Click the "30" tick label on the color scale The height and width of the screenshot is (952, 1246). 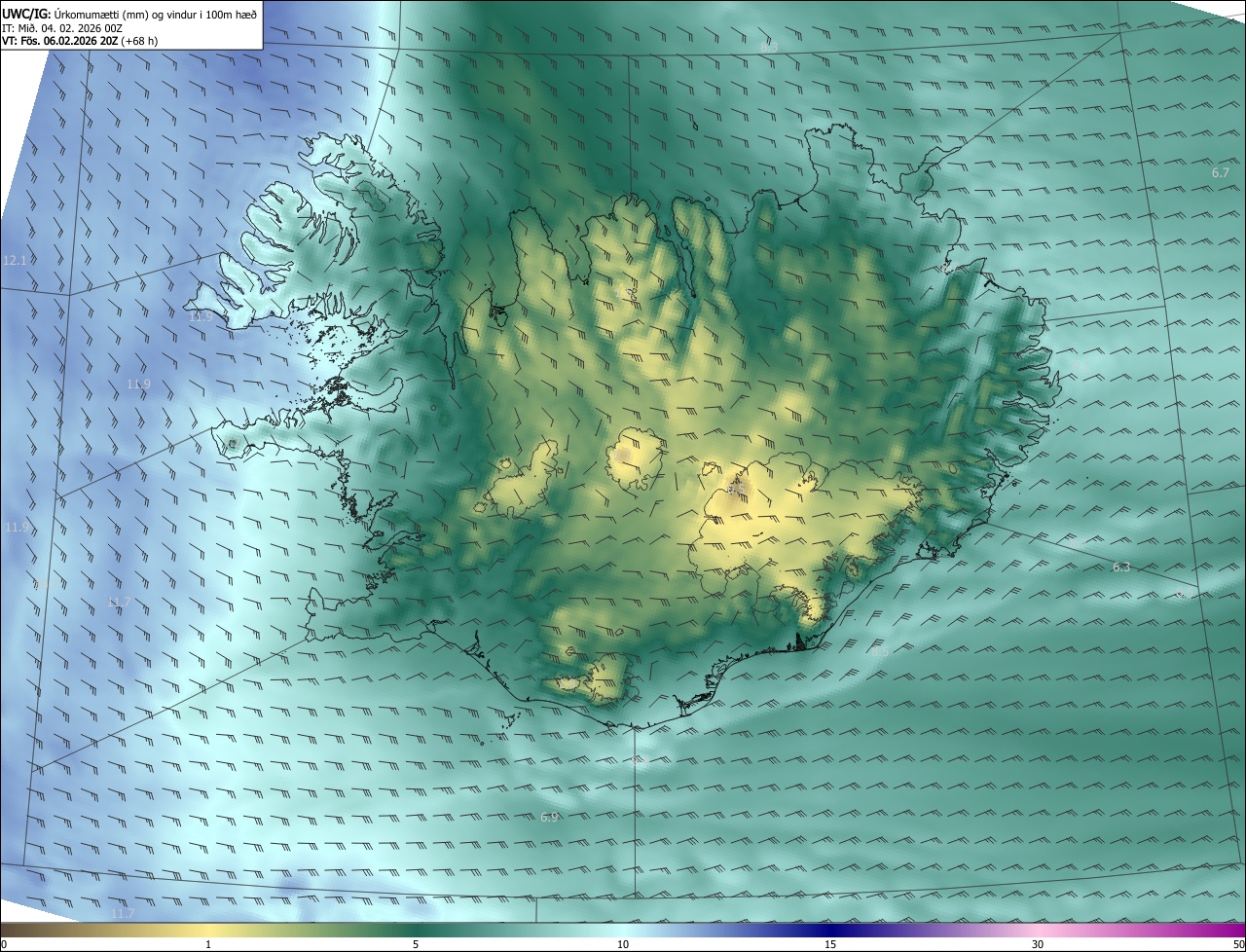click(x=1038, y=944)
